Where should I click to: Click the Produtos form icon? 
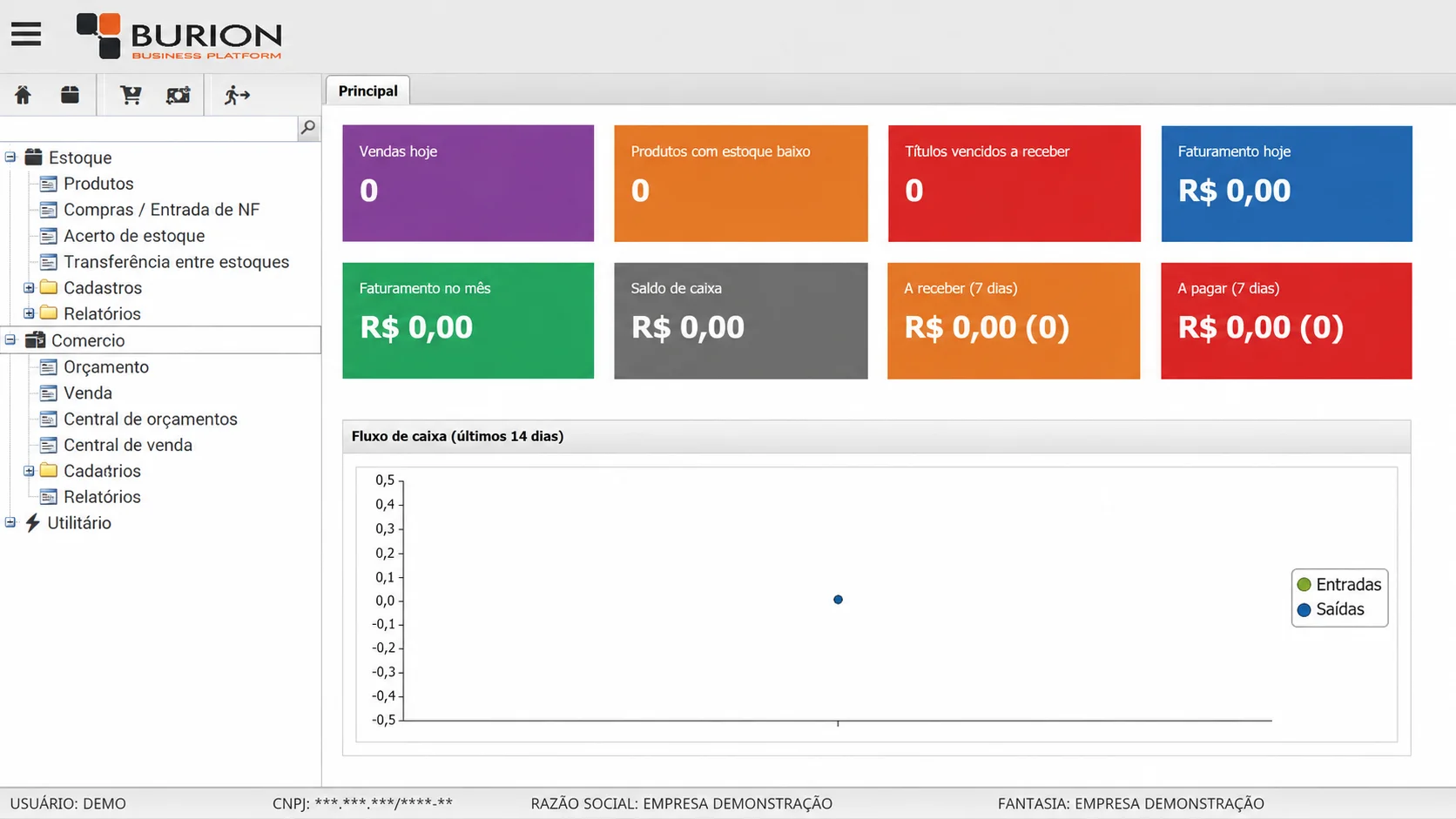point(49,184)
